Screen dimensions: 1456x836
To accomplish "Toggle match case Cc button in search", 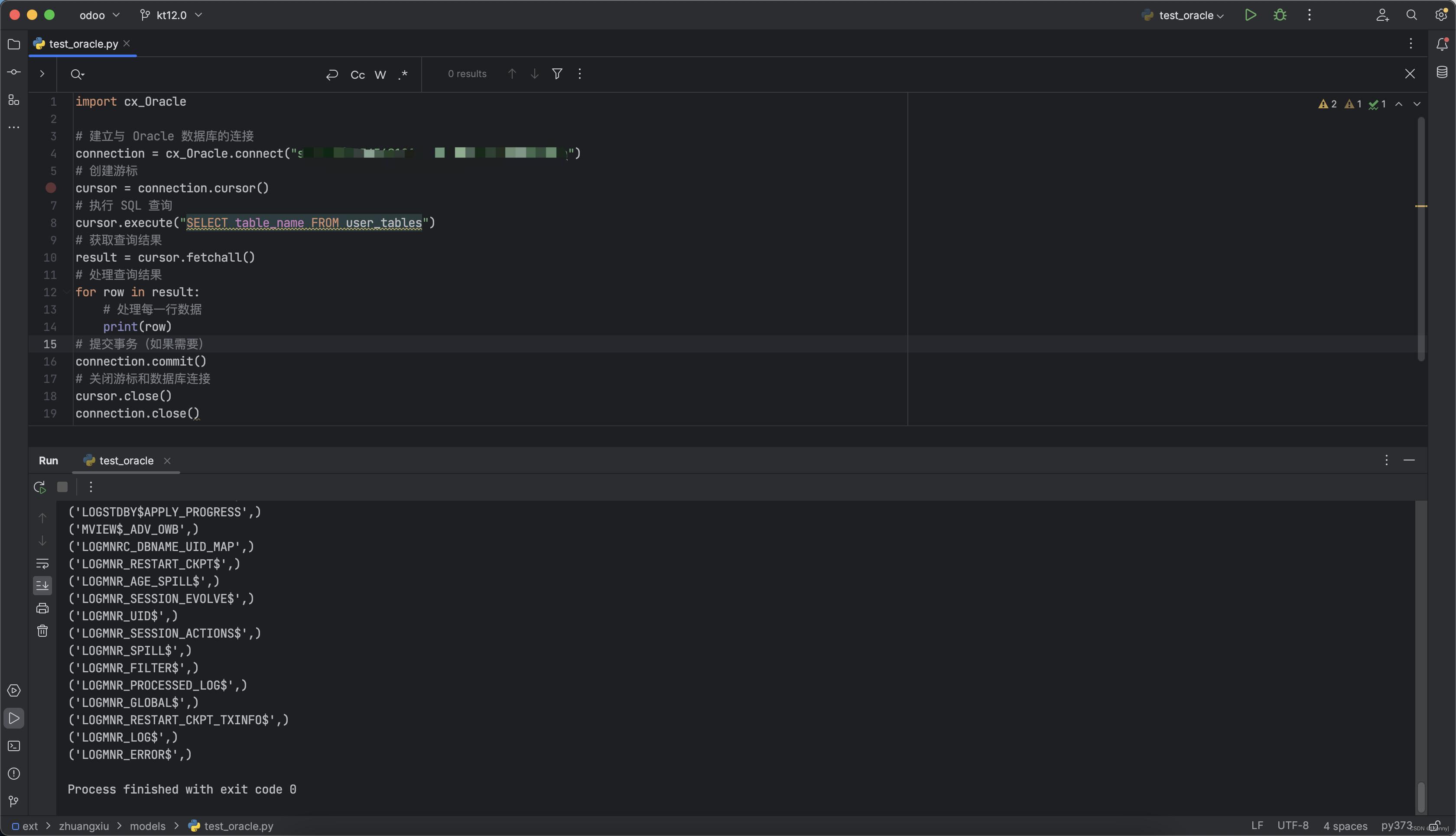I will tap(357, 73).
